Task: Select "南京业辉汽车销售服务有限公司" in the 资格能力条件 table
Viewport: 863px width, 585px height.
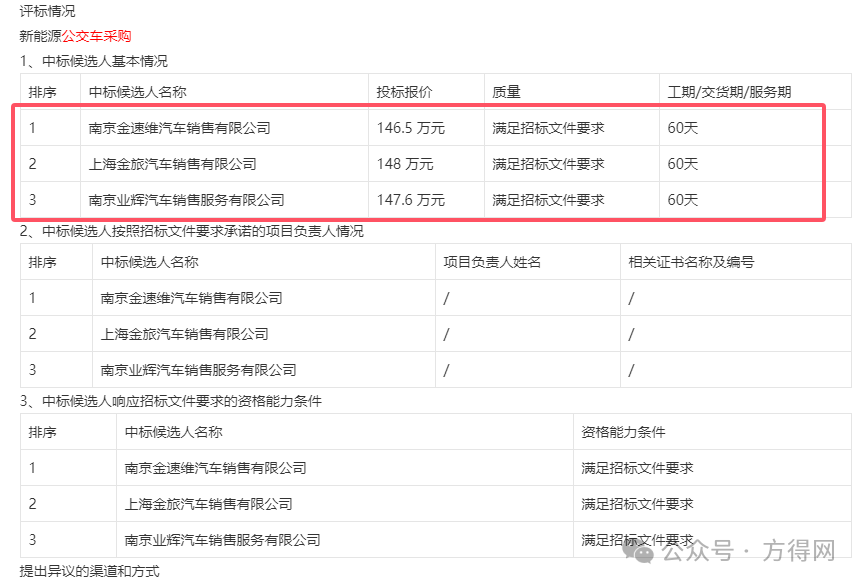Action: click(223, 540)
